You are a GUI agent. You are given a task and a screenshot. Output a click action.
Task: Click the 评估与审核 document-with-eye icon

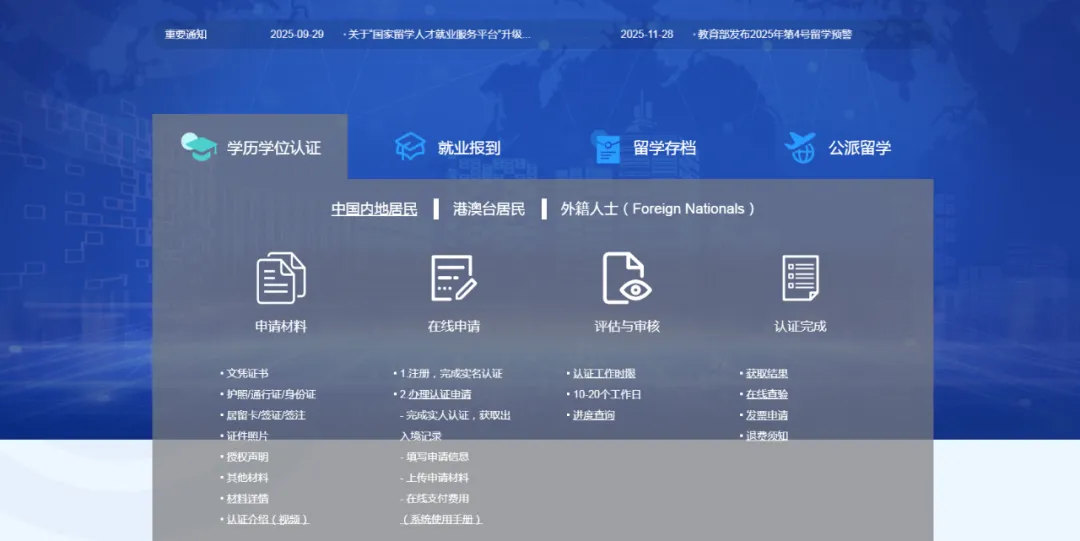point(627,278)
